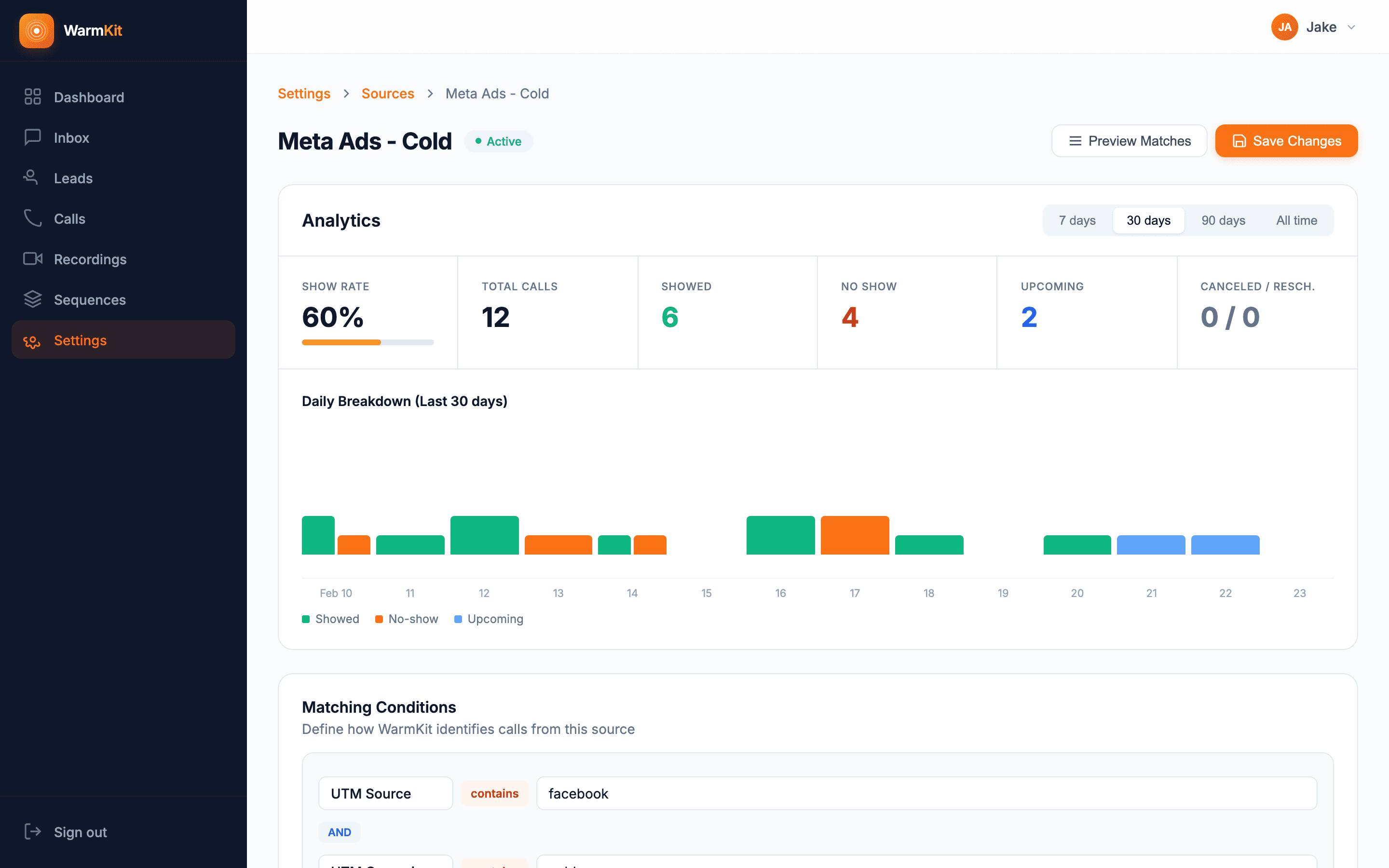Click the WarmKit logo icon

[37, 30]
